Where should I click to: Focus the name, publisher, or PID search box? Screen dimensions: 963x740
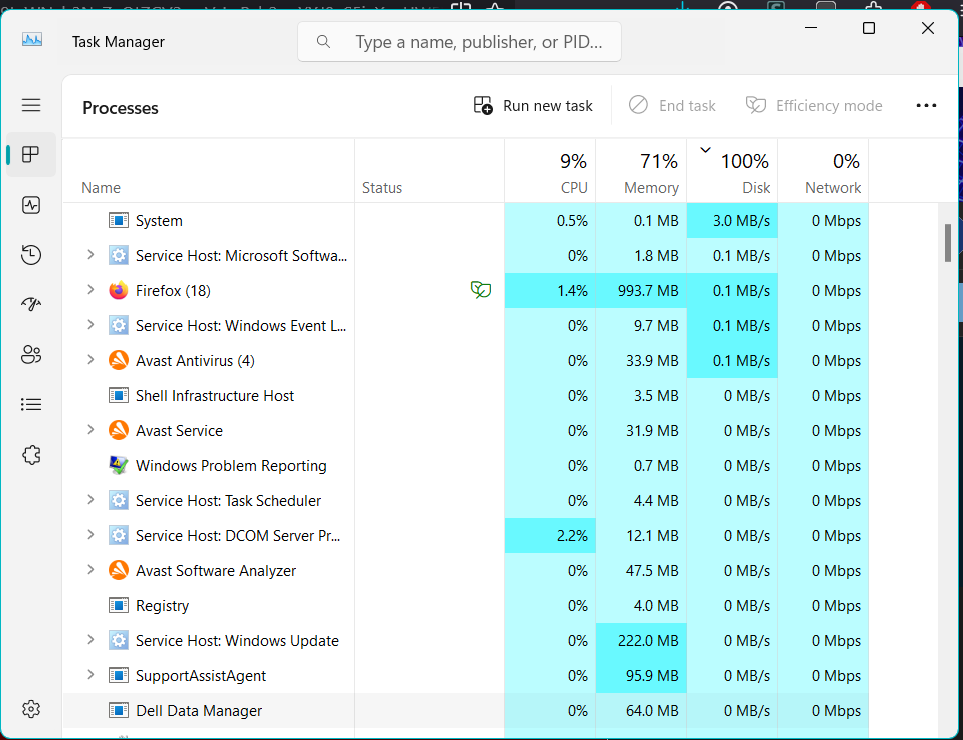pos(459,42)
